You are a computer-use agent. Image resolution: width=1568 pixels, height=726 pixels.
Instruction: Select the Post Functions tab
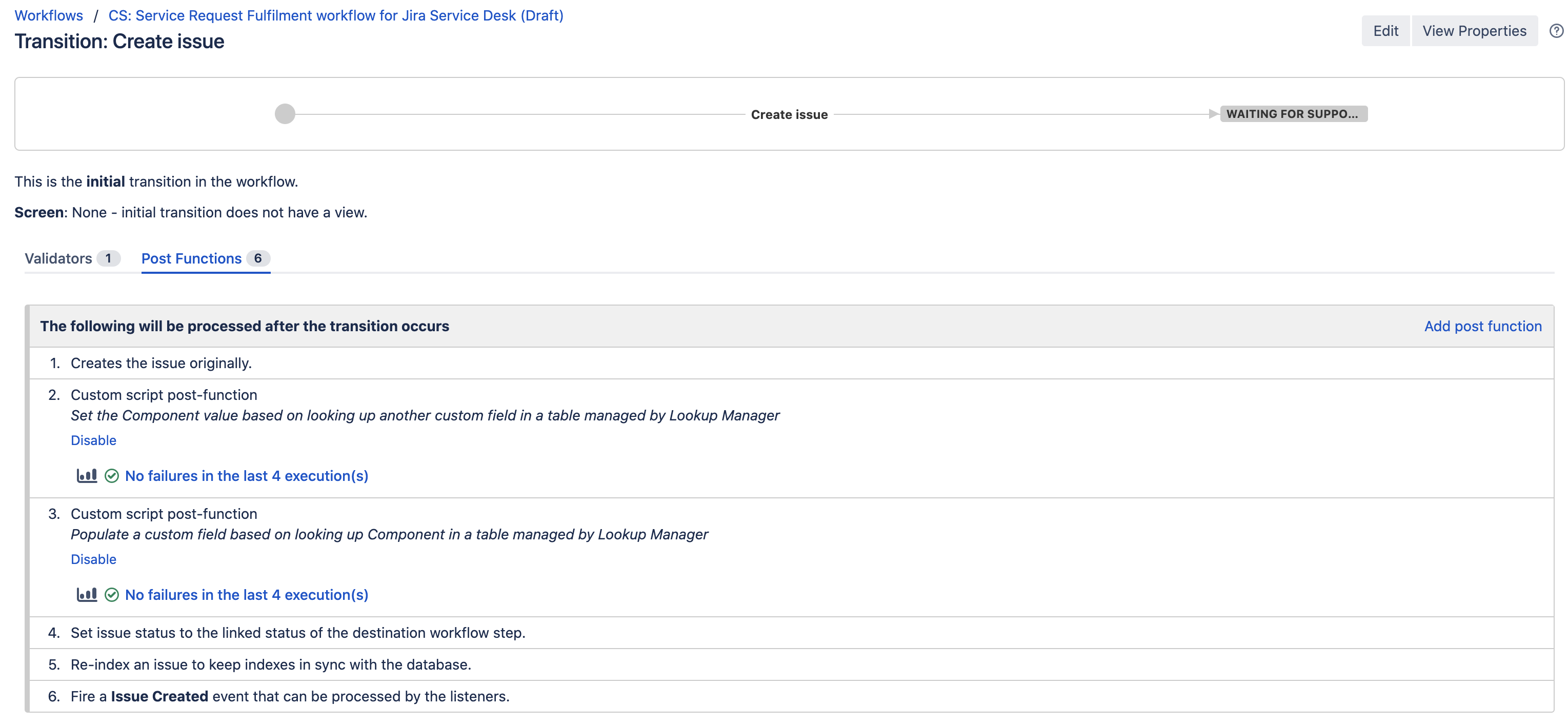pyautogui.click(x=205, y=258)
